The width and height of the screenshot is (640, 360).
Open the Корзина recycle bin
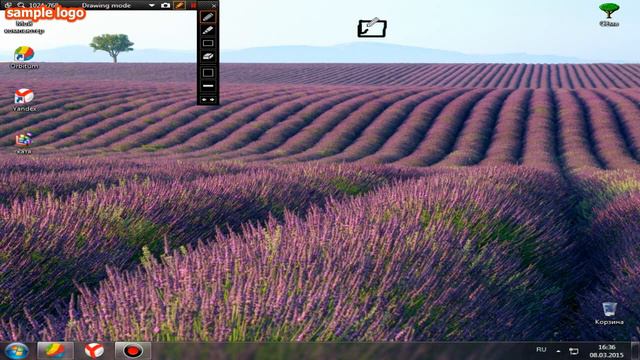click(609, 313)
